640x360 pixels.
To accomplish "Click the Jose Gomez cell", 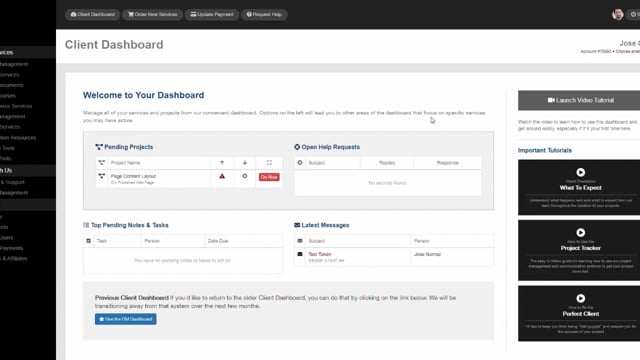I will coord(427,254).
